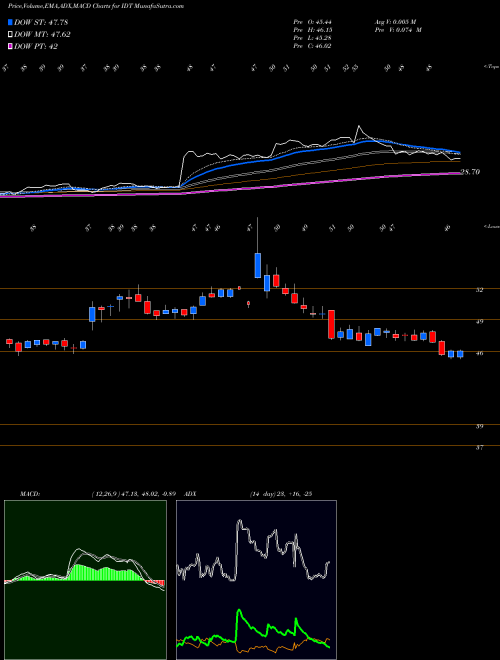Click the blue DOW ST legend swatch
This screenshot has width=500, height=660.
[10, 22]
